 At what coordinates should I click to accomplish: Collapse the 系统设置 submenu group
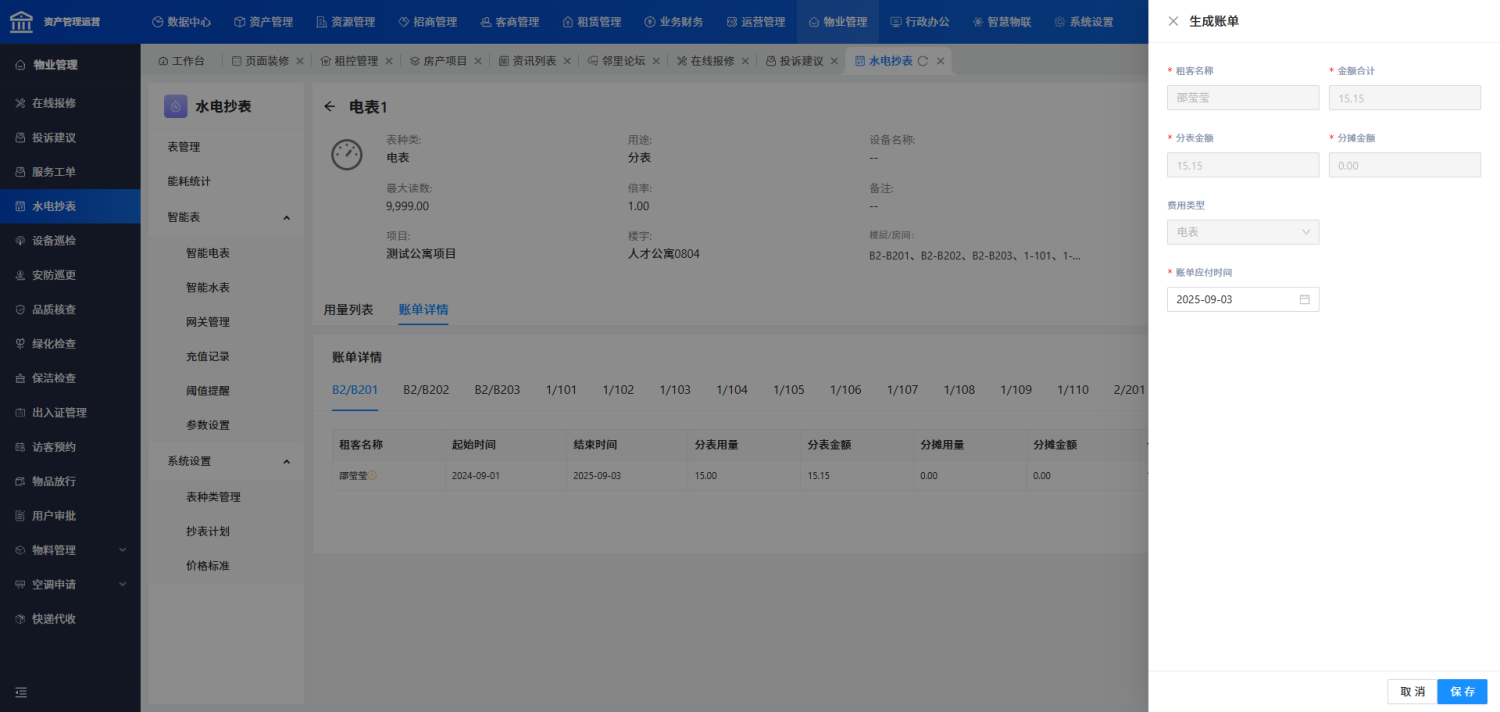(x=286, y=461)
